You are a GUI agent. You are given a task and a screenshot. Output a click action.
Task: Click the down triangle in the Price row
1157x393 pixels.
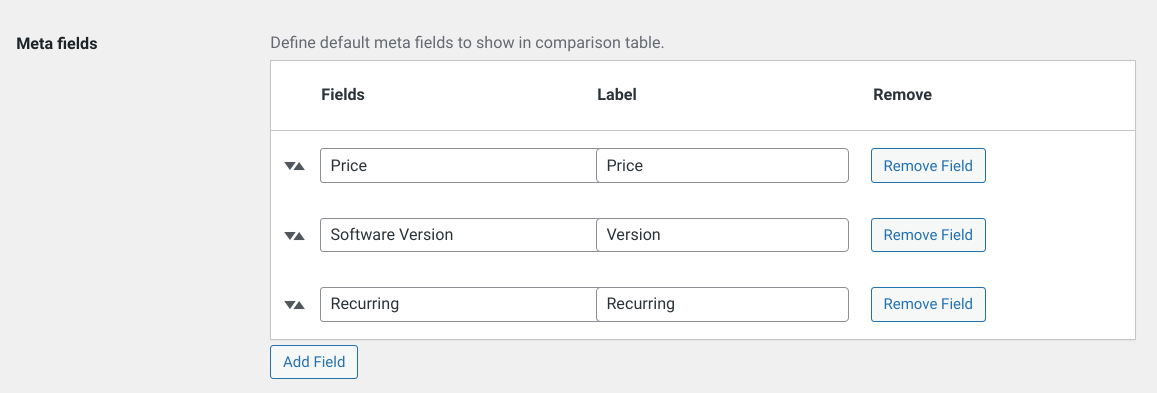tap(290, 167)
